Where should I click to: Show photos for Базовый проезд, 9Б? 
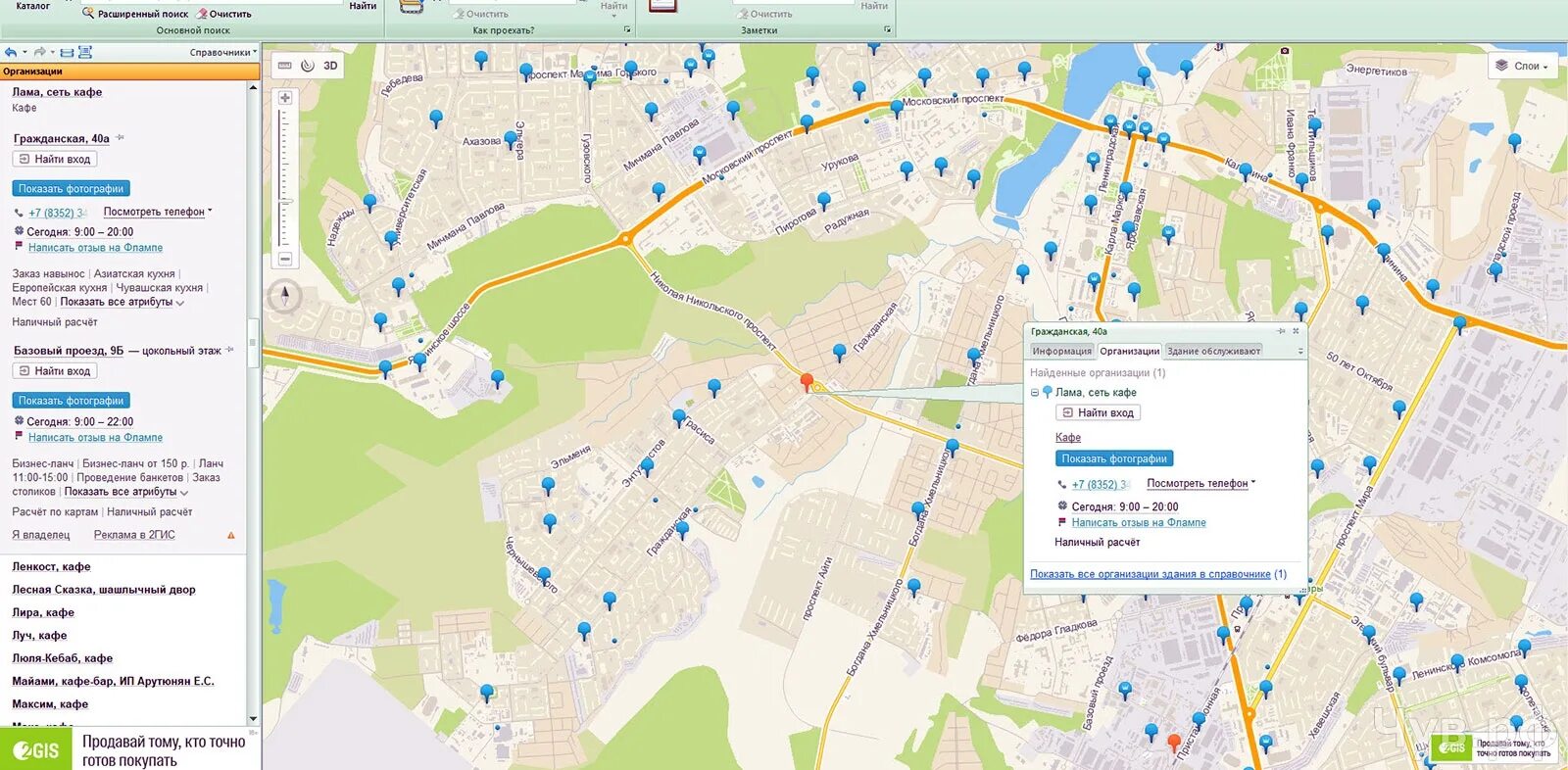click(x=72, y=401)
